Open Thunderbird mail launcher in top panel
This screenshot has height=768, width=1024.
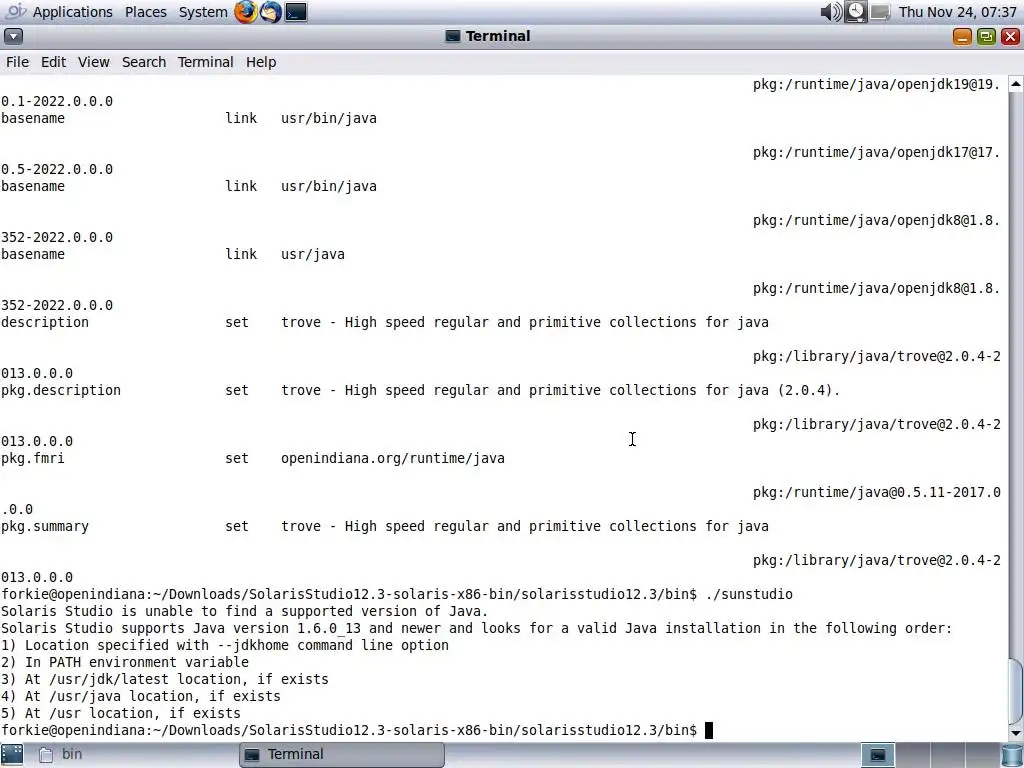270,12
